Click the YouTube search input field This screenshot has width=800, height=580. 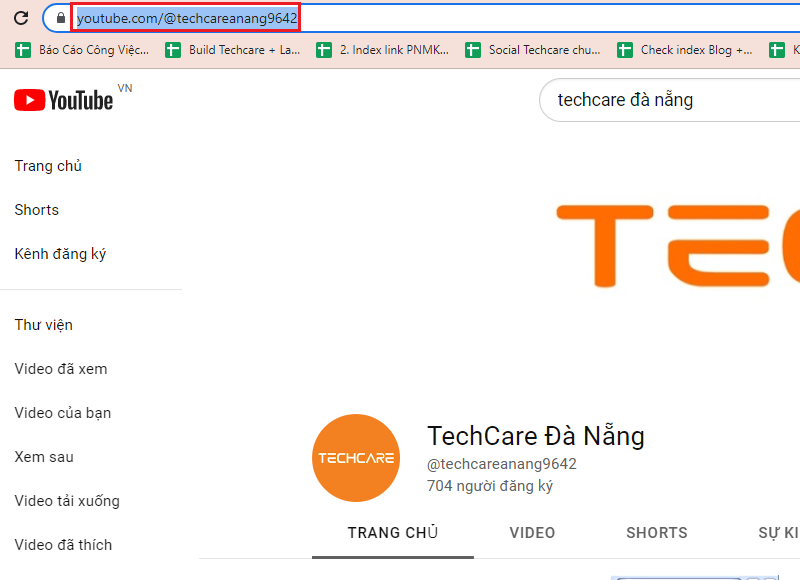tap(660, 100)
